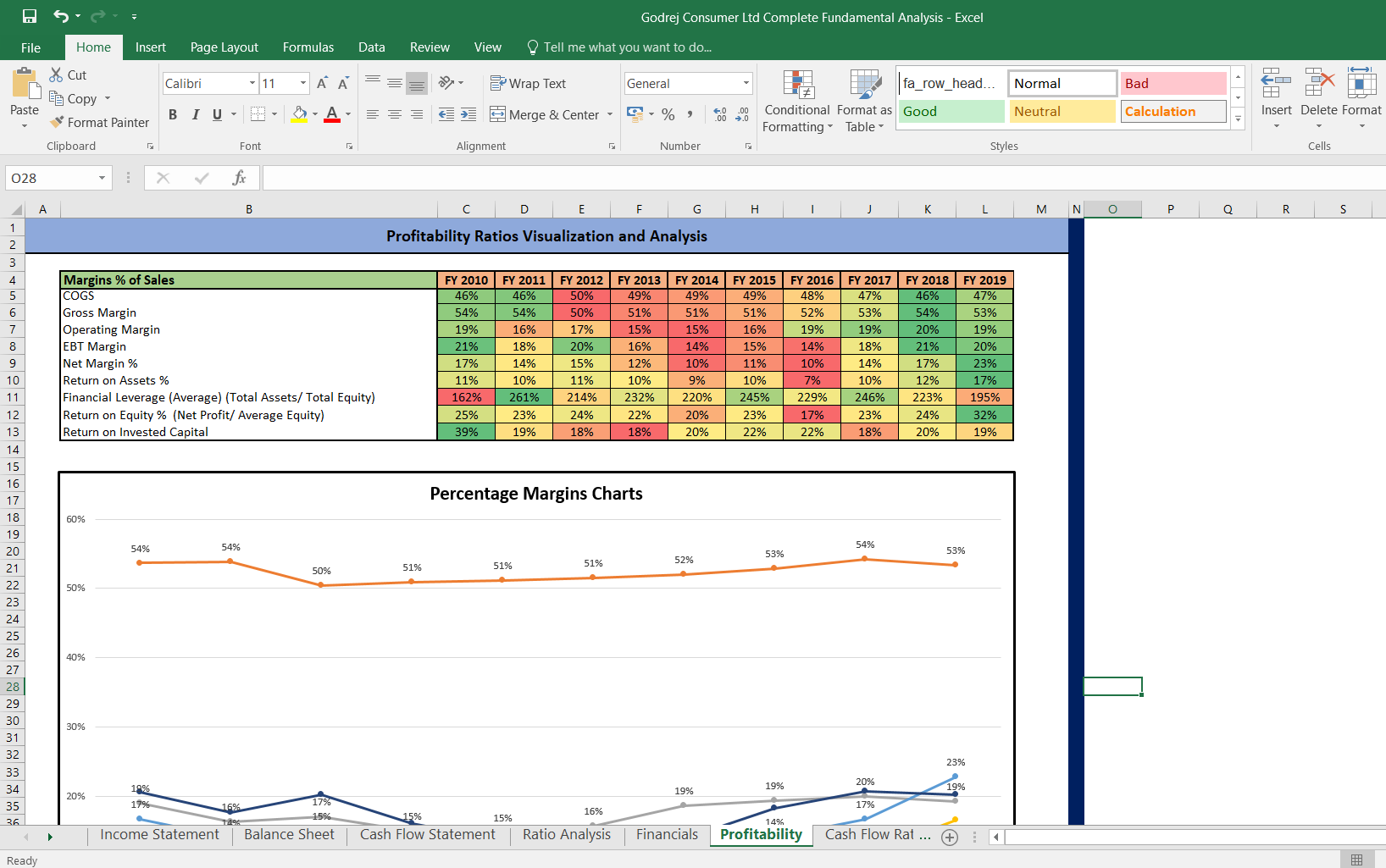Open the Formulas ribbon tab
The width and height of the screenshot is (1386, 868).
click(x=308, y=47)
